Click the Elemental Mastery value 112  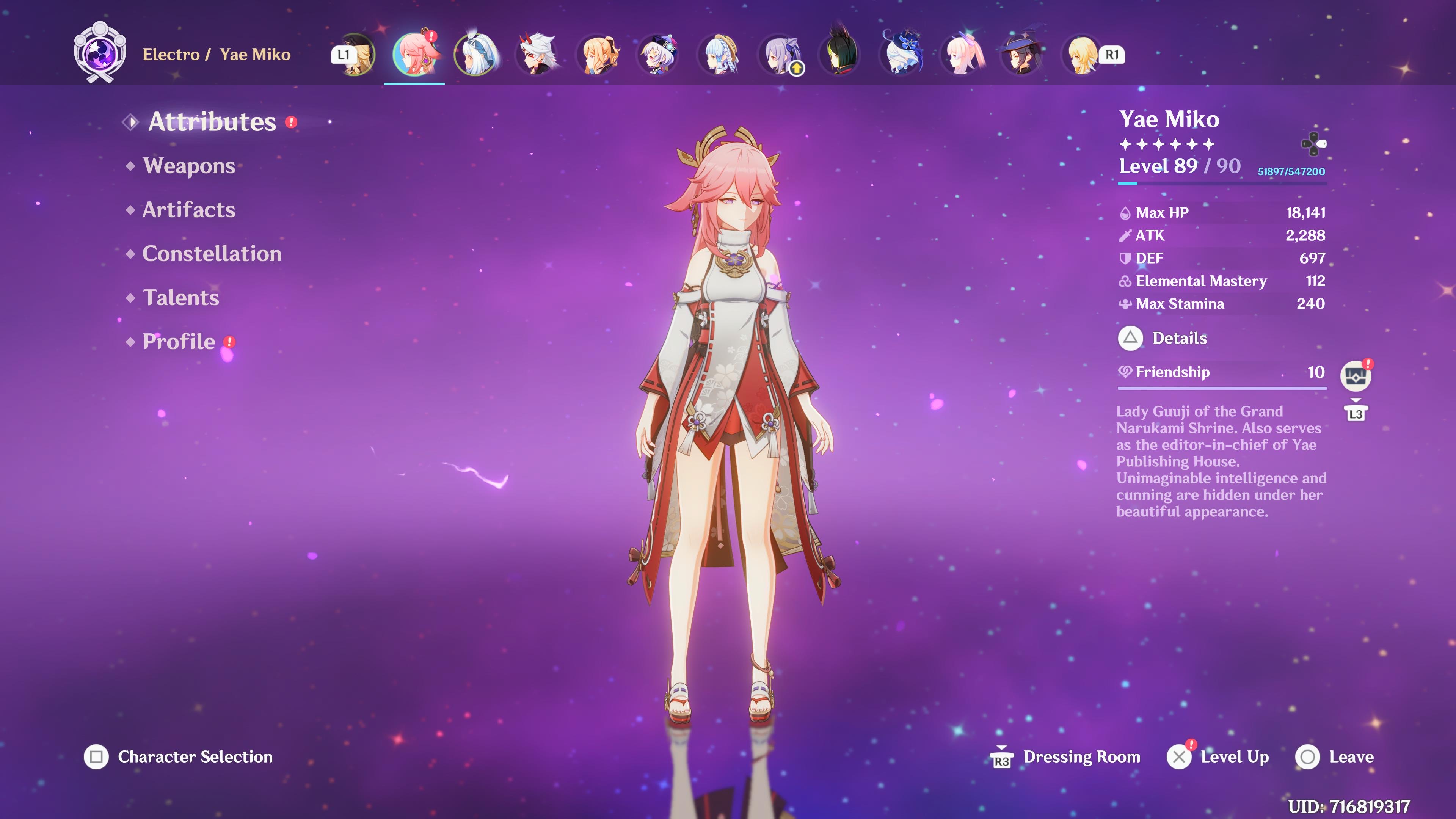click(x=1316, y=281)
